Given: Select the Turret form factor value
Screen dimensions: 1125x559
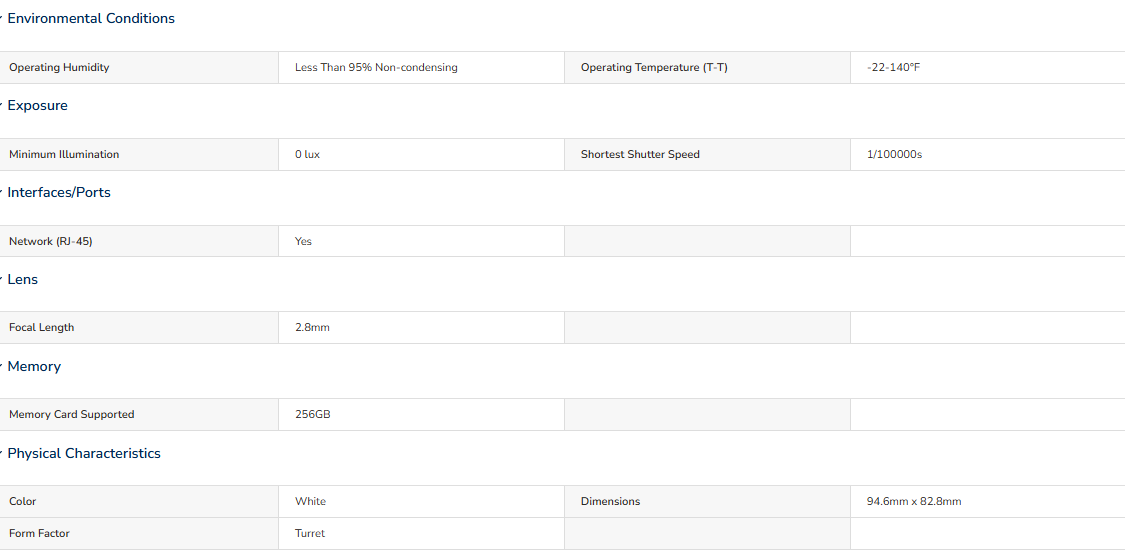Looking at the screenshot, I should [309, 533].
